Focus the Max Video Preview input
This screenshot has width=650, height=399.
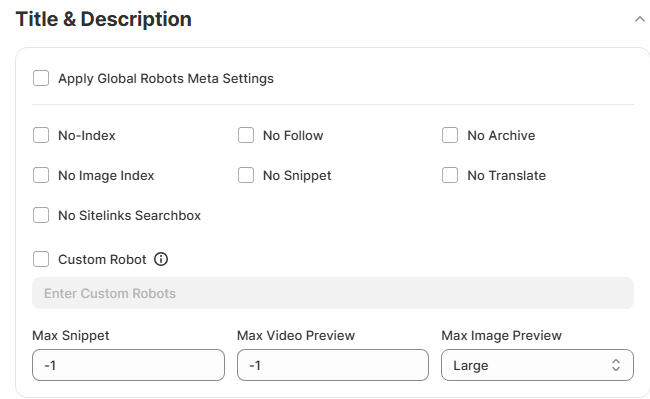333,365
